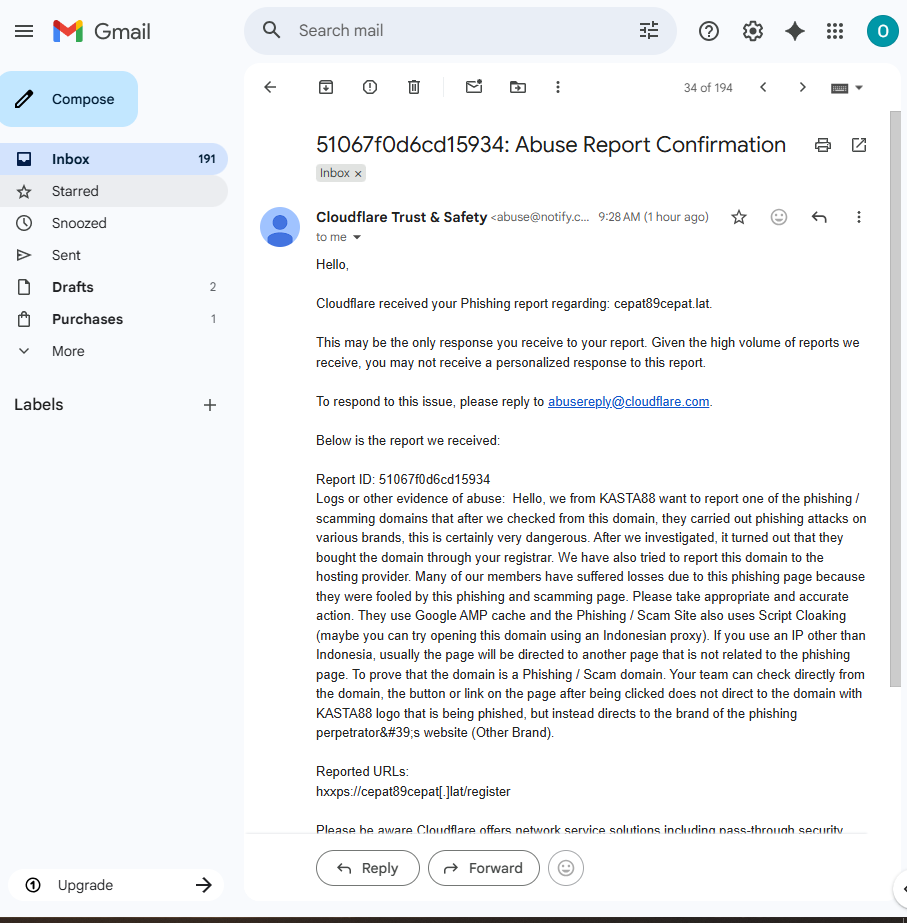
Task: Go back to inbox arrow
Action: pyautogui.click(x=270, y=87)
